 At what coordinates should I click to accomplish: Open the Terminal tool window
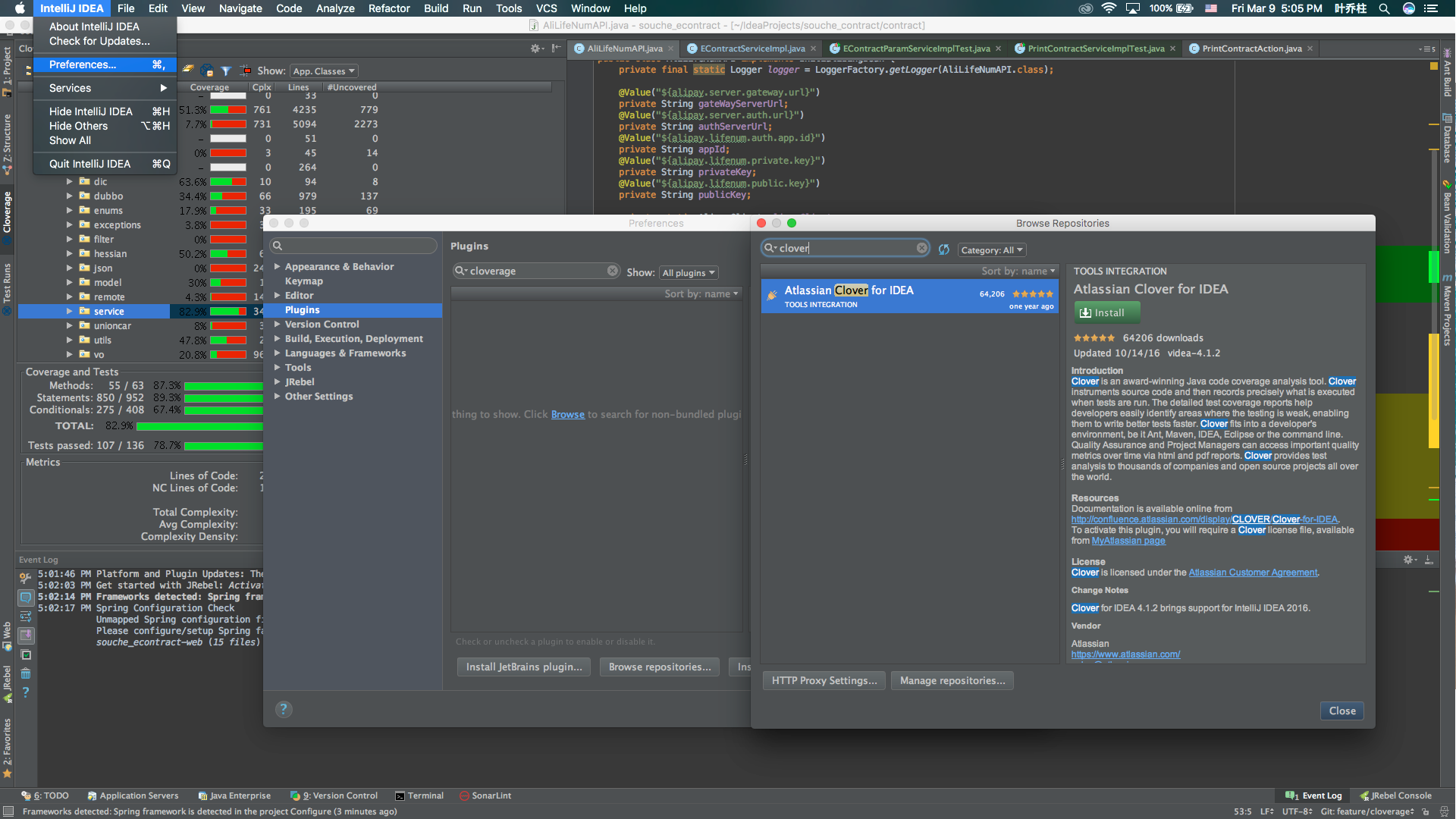[419, 795]
